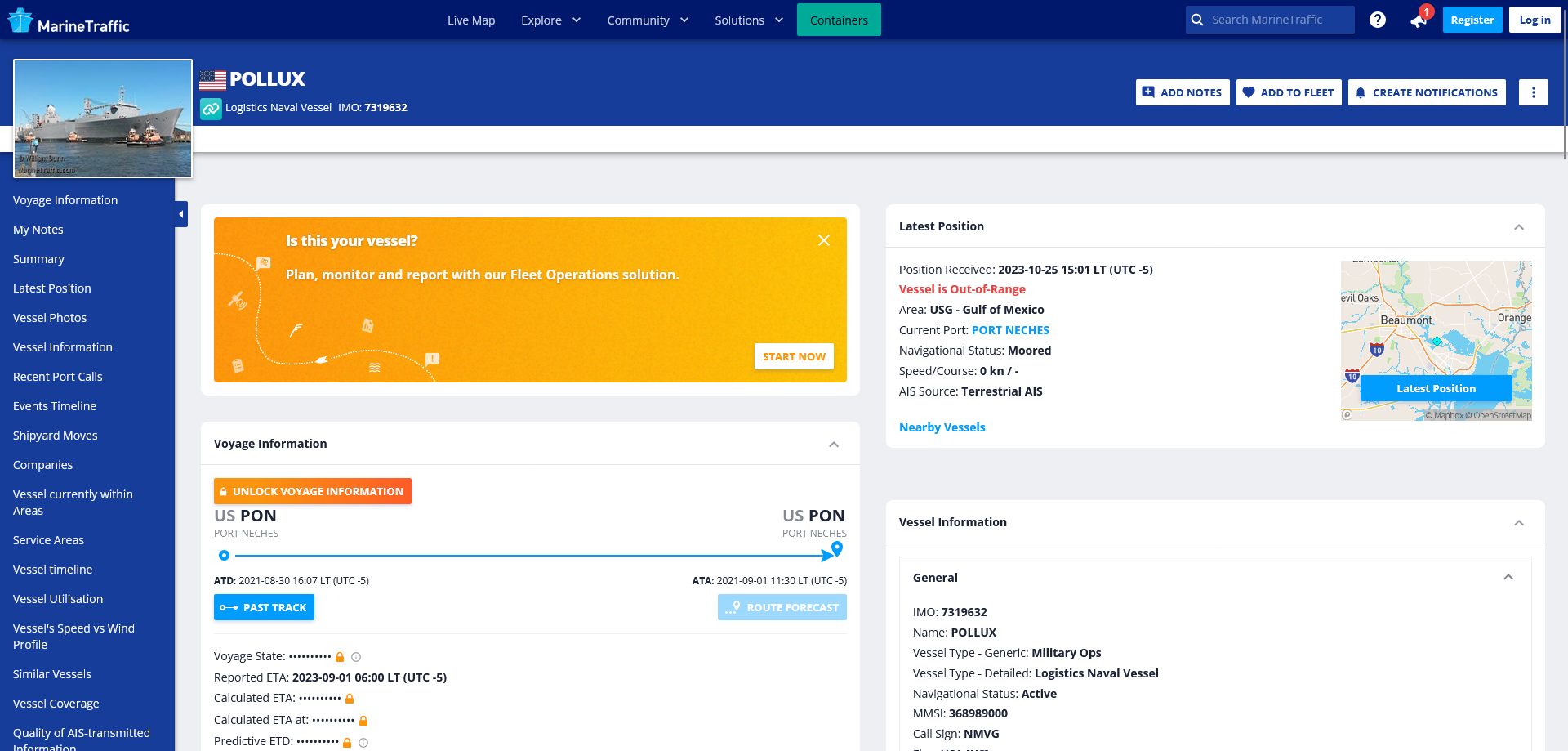Open the POLLUX vessel photo thumbnail
This screenshot has height=751, width=1568.
[103, 118]
